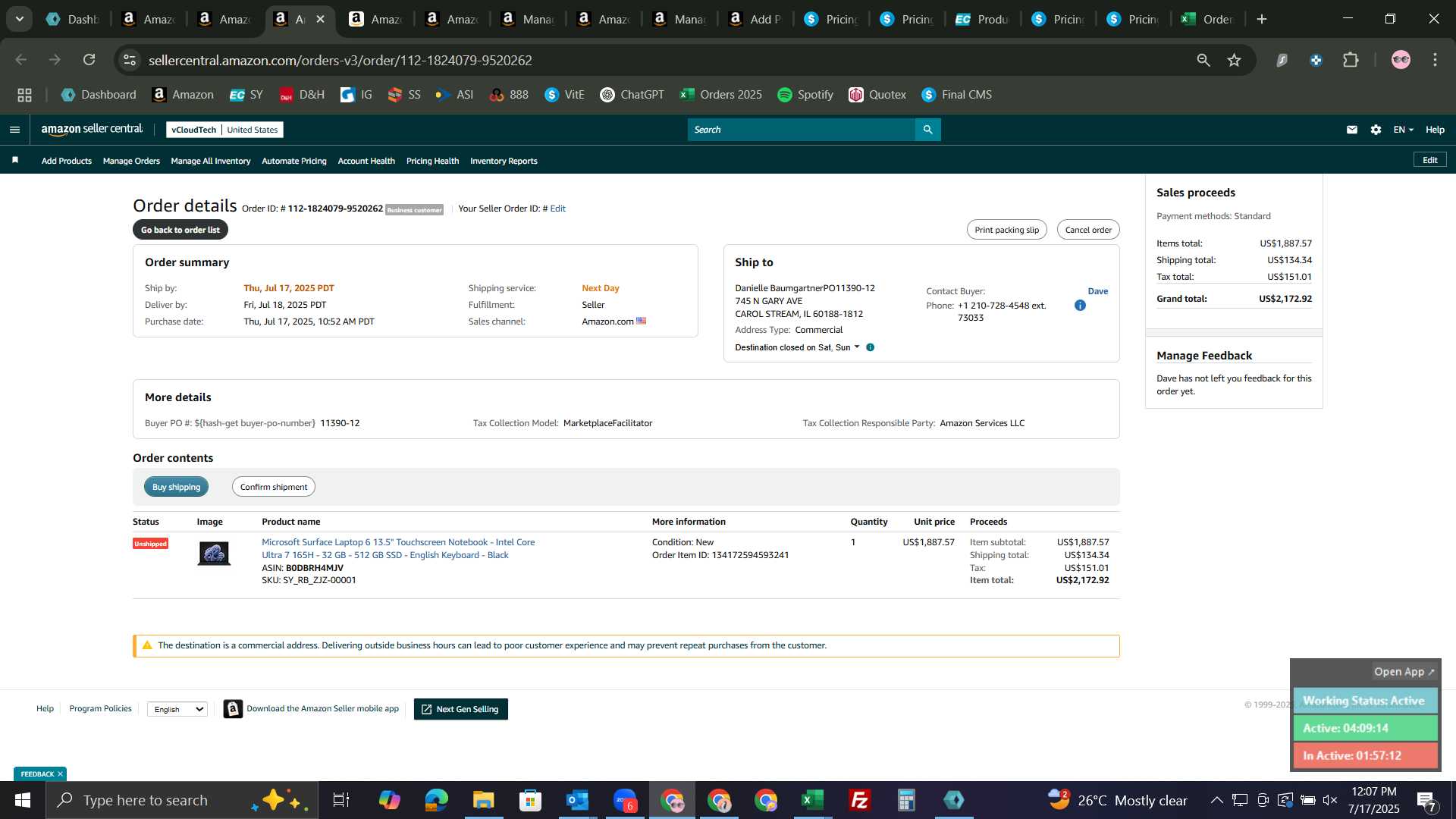Open the Seller Central hamburger menu
Screen dimensions: 1456x819
tap(14, 130)
